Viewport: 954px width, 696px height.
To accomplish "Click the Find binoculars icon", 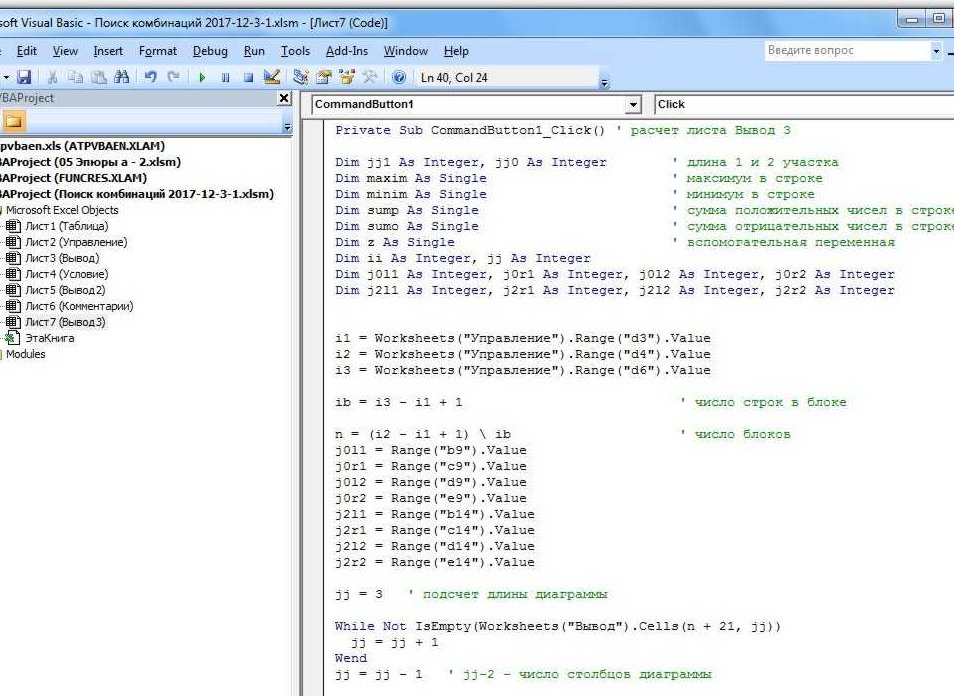I will [122, 77].
